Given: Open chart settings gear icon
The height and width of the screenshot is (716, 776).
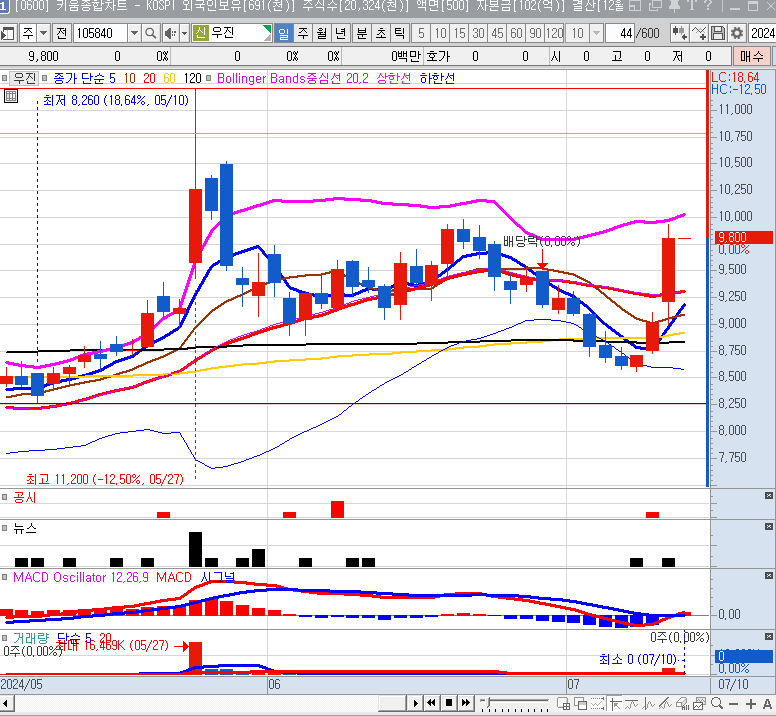Looking at the screenshot, I should click(737, 33).
